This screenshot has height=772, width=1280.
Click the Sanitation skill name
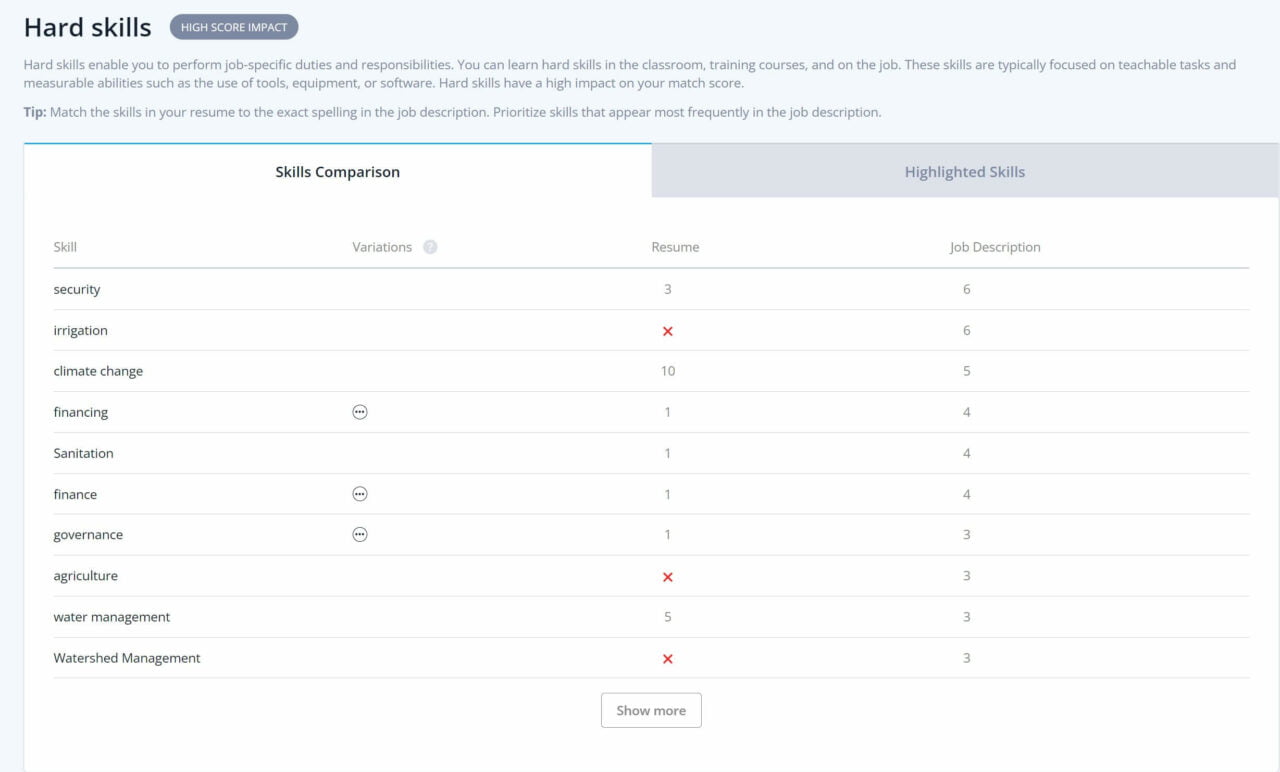coord(83,453)
